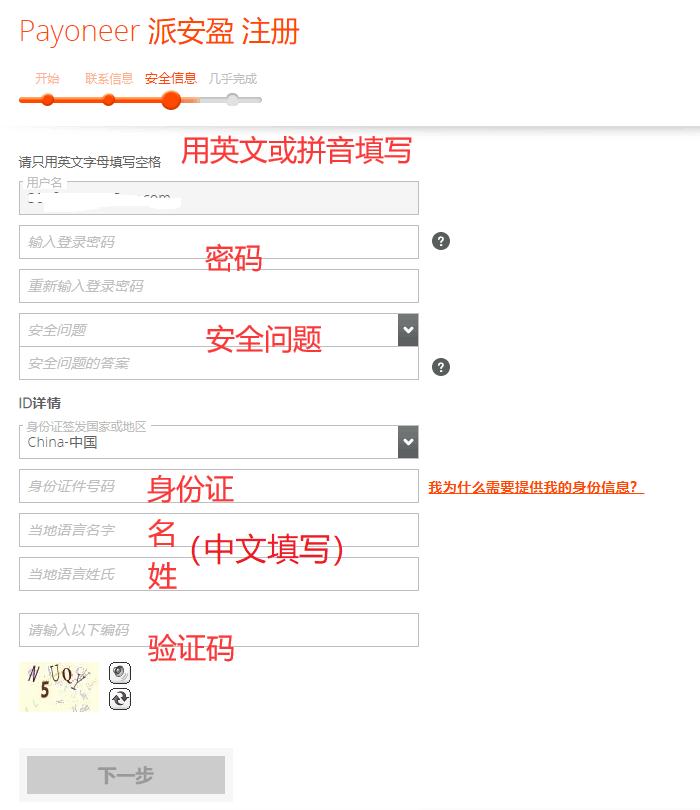Click the help icon beside the security answer field
The image size is (700, 810).
coord(441,367)
